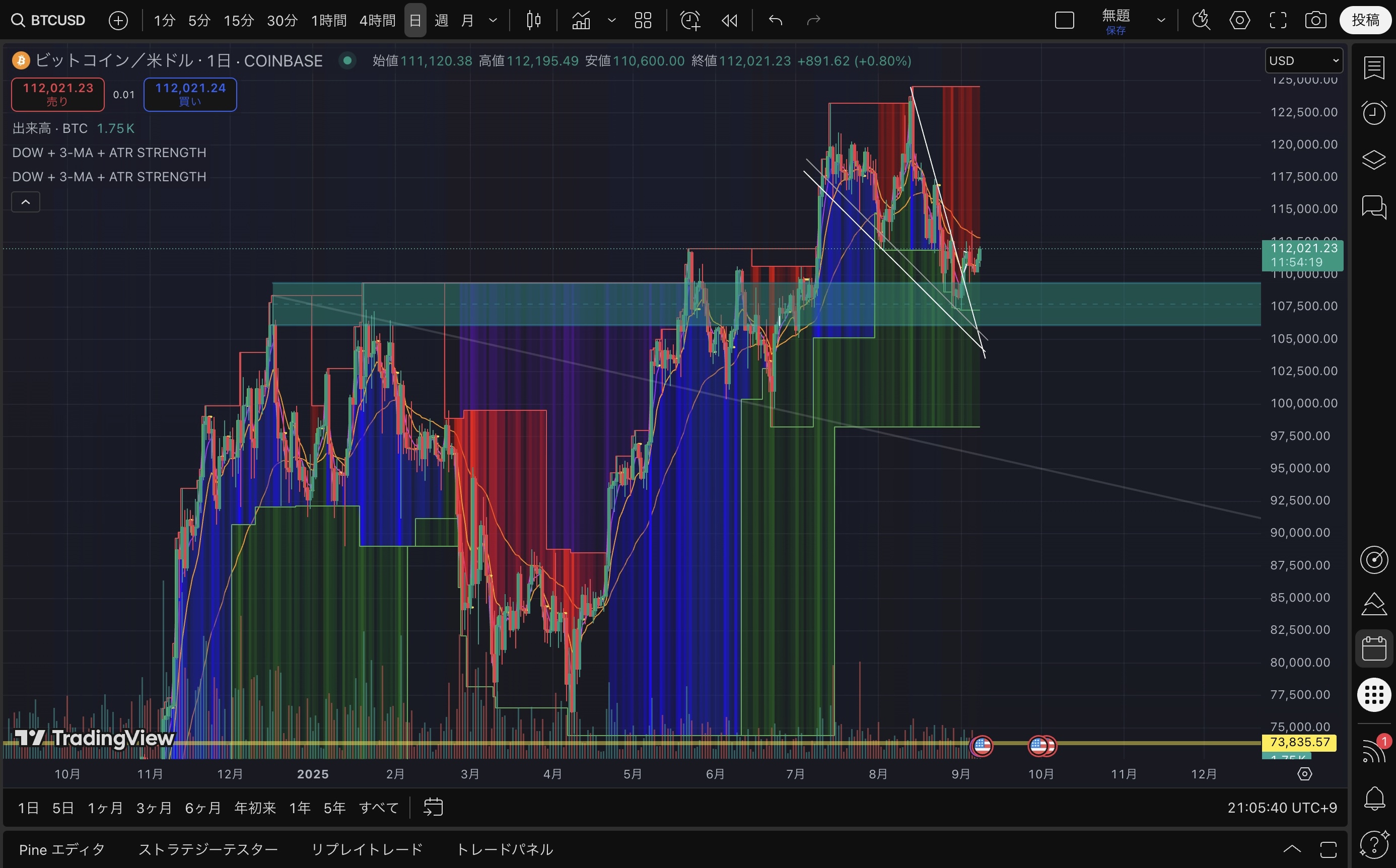
Task: Toggle the layout selection square
Action: [1064, 21]
